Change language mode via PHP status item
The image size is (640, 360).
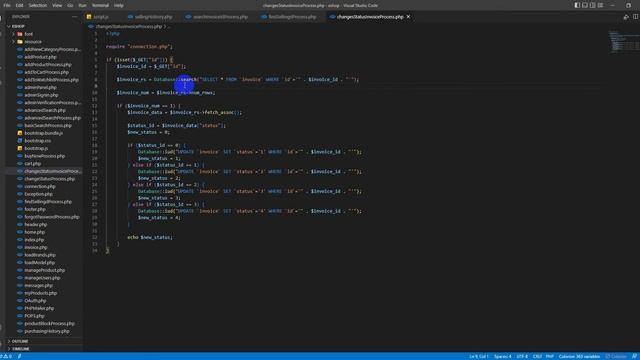(x=550, y=356)
